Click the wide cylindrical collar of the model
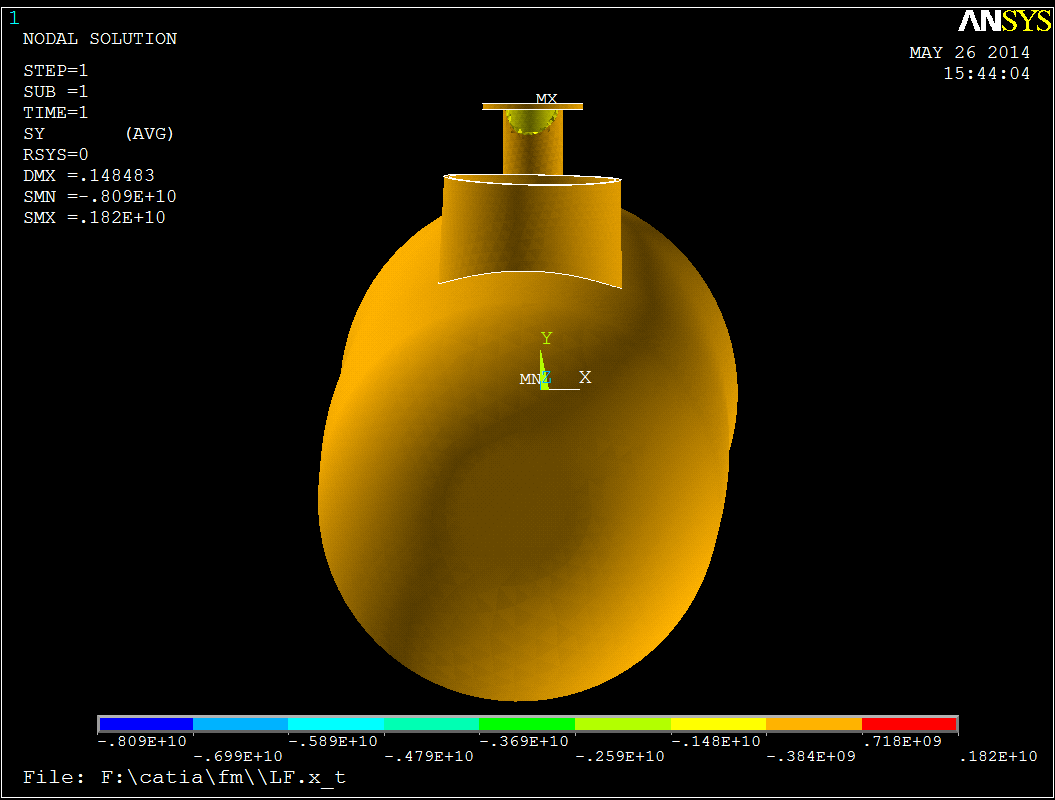This screenshot has width=1055, height=800. pos(531,229)
